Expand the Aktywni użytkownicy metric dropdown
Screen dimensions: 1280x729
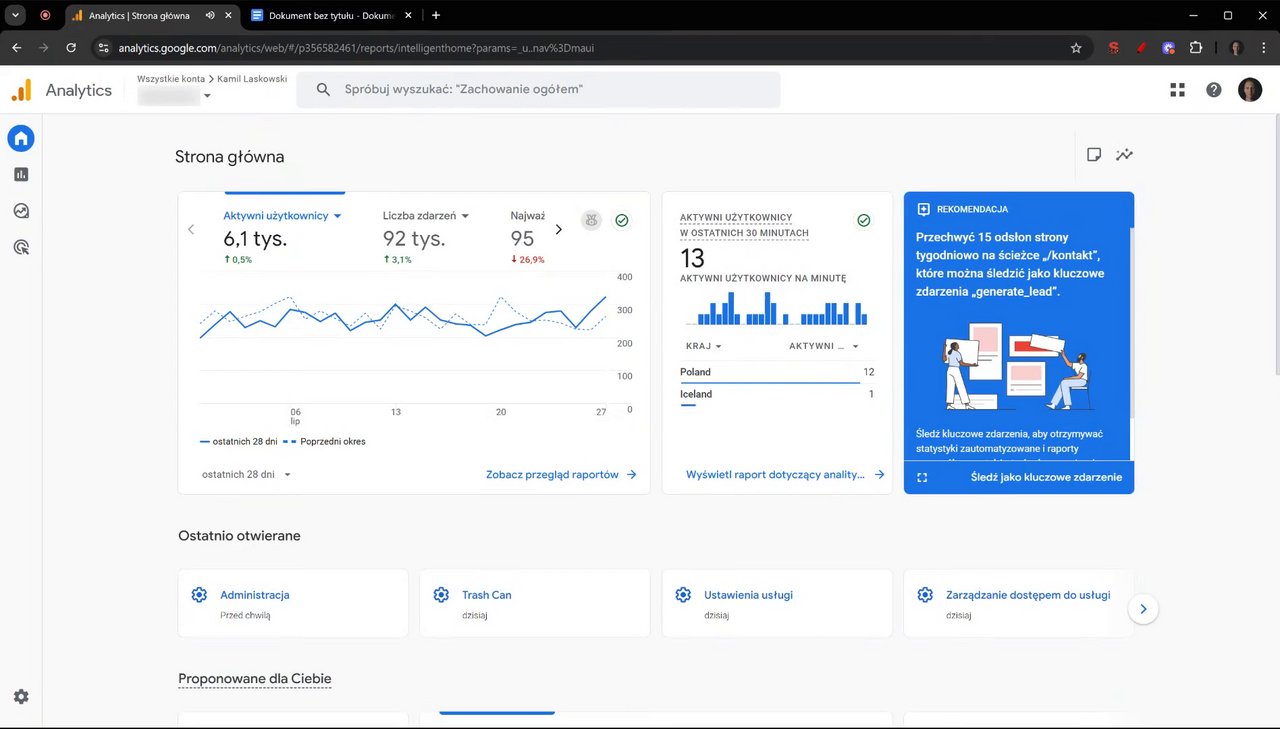coord(283,216)
